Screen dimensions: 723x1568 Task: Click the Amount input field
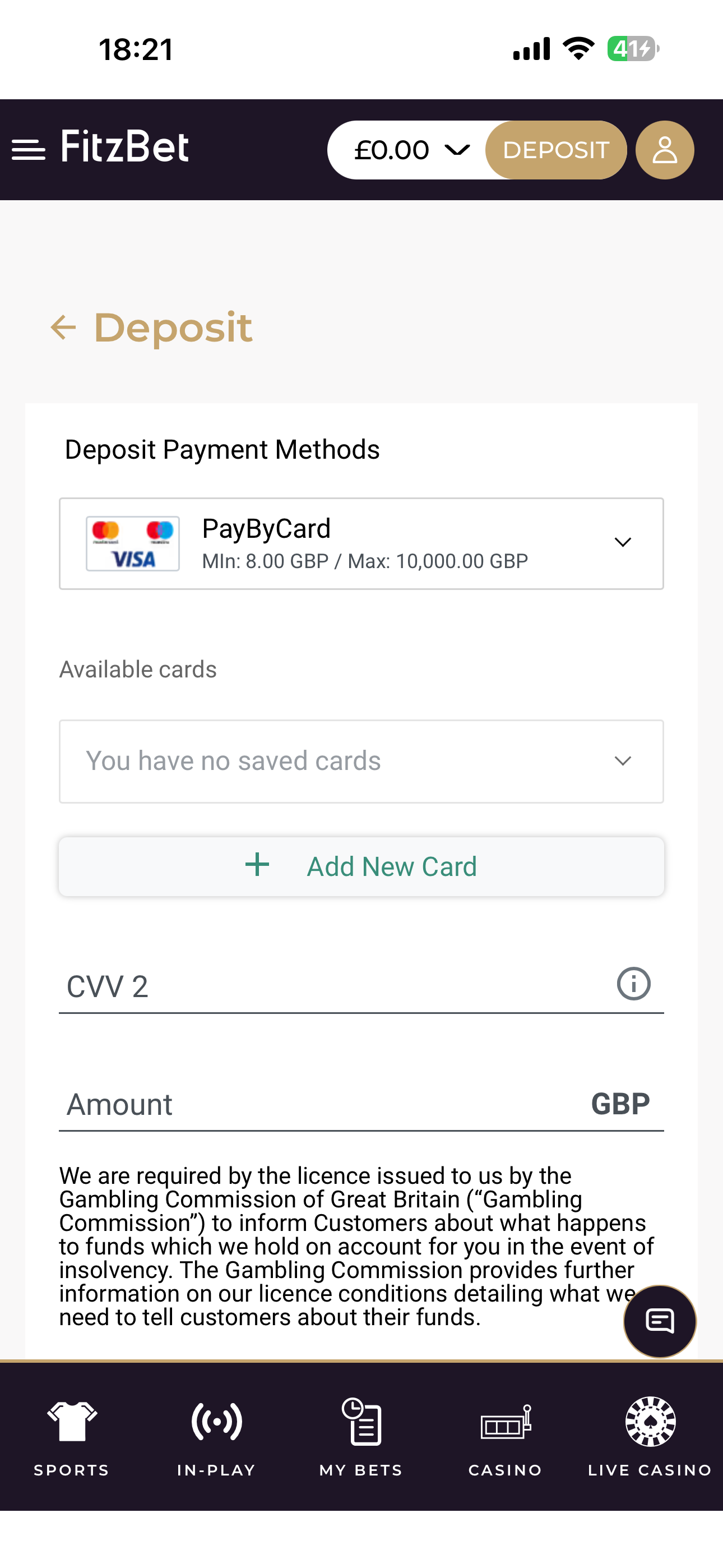pos(323,1104)
